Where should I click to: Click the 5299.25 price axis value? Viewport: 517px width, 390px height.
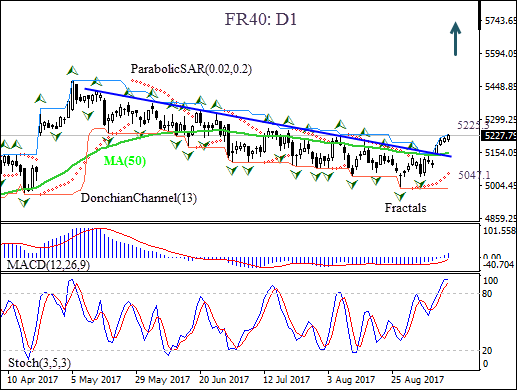pos(501,119)
